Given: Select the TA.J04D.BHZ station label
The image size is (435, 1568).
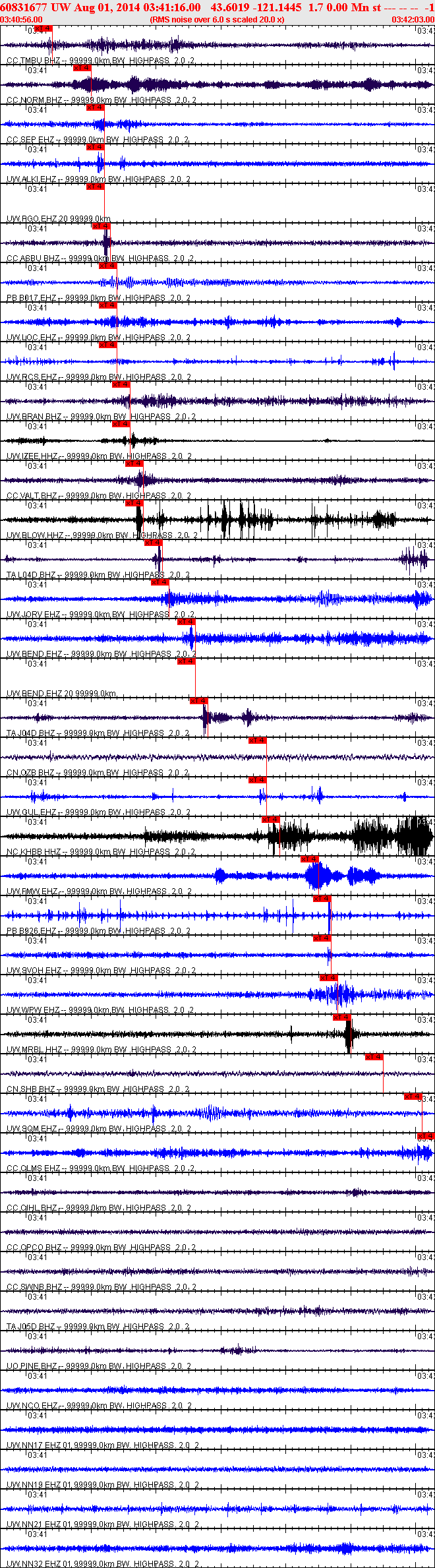Looking at the screenshot, I should click(98, 733).
